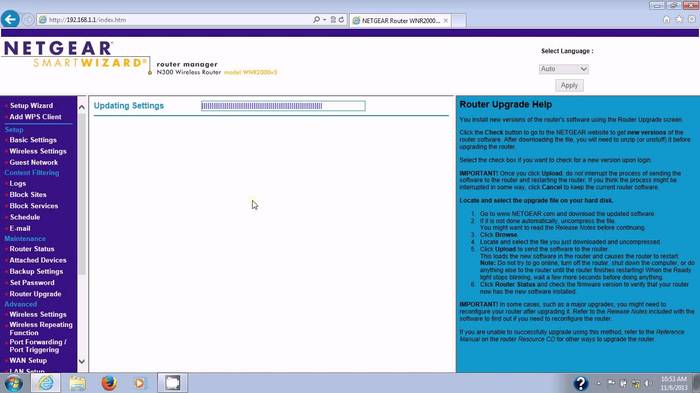Open E-mail settings
Screen dimensions: 700x393
(x=20, y=228)
